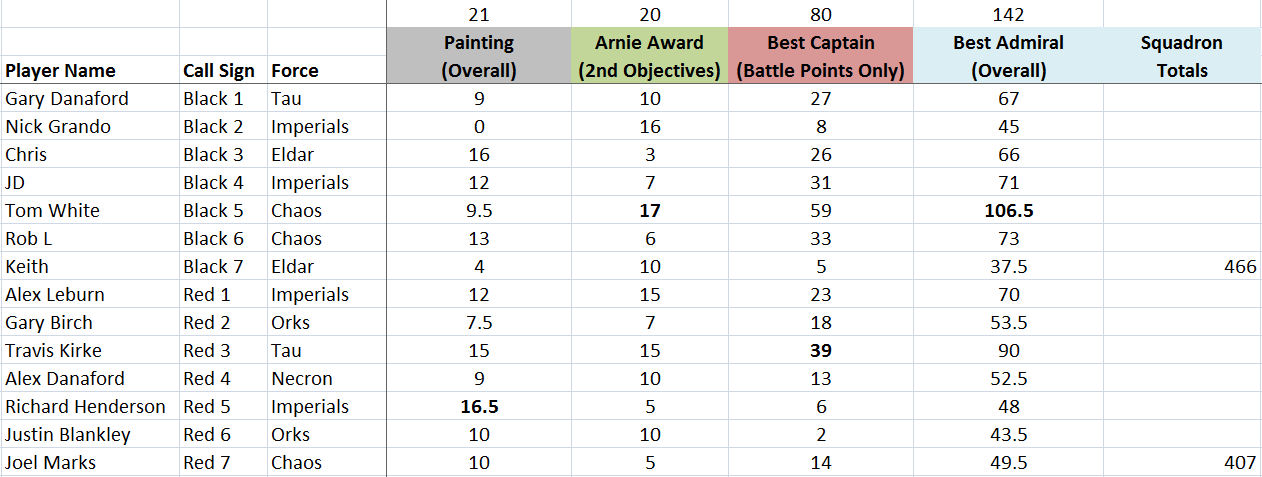
Task: Click the green Arnie Award header cell
Action: [x=650, y=56]
